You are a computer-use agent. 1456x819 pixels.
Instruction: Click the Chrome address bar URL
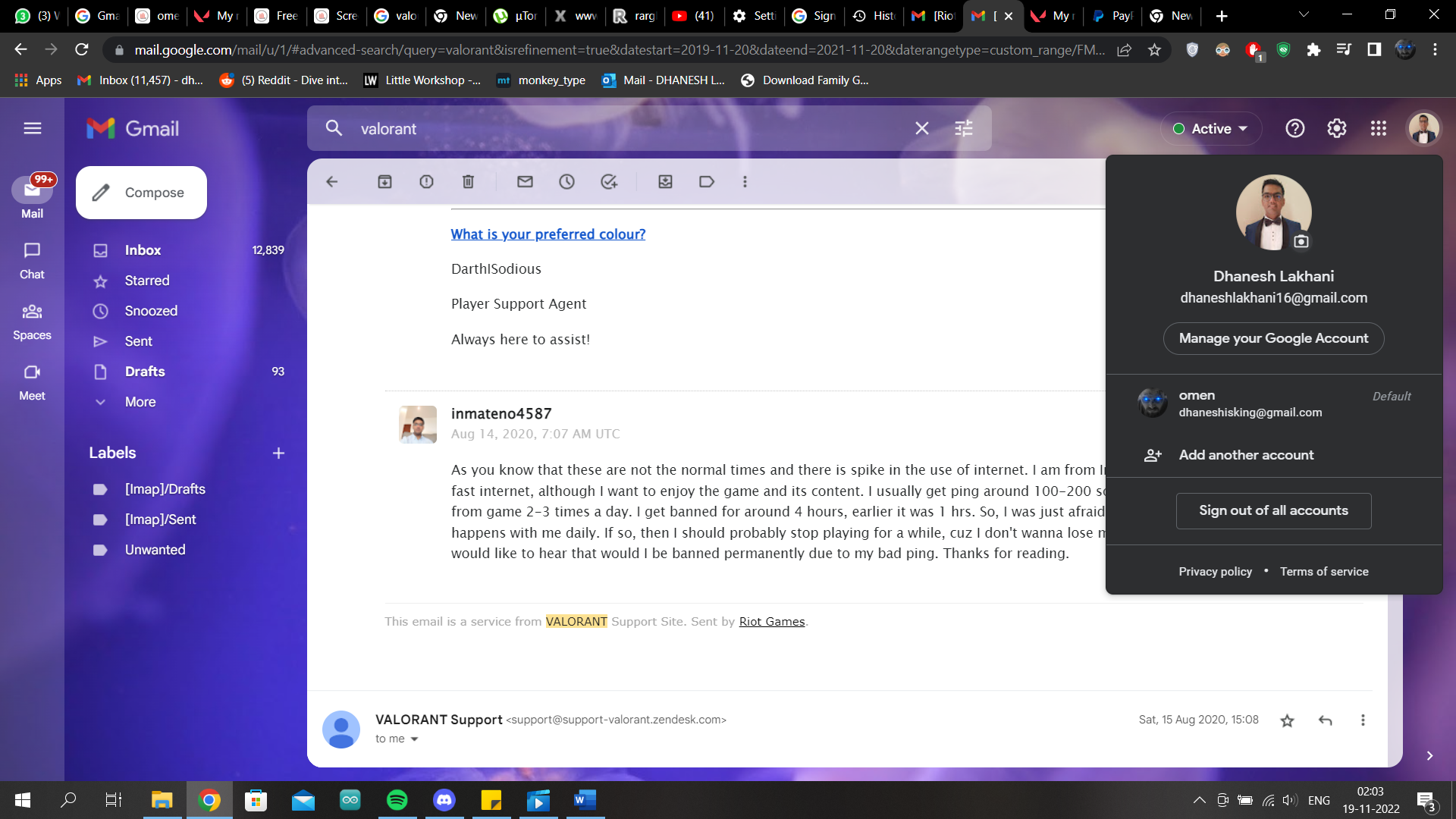[x=619, y=50]
